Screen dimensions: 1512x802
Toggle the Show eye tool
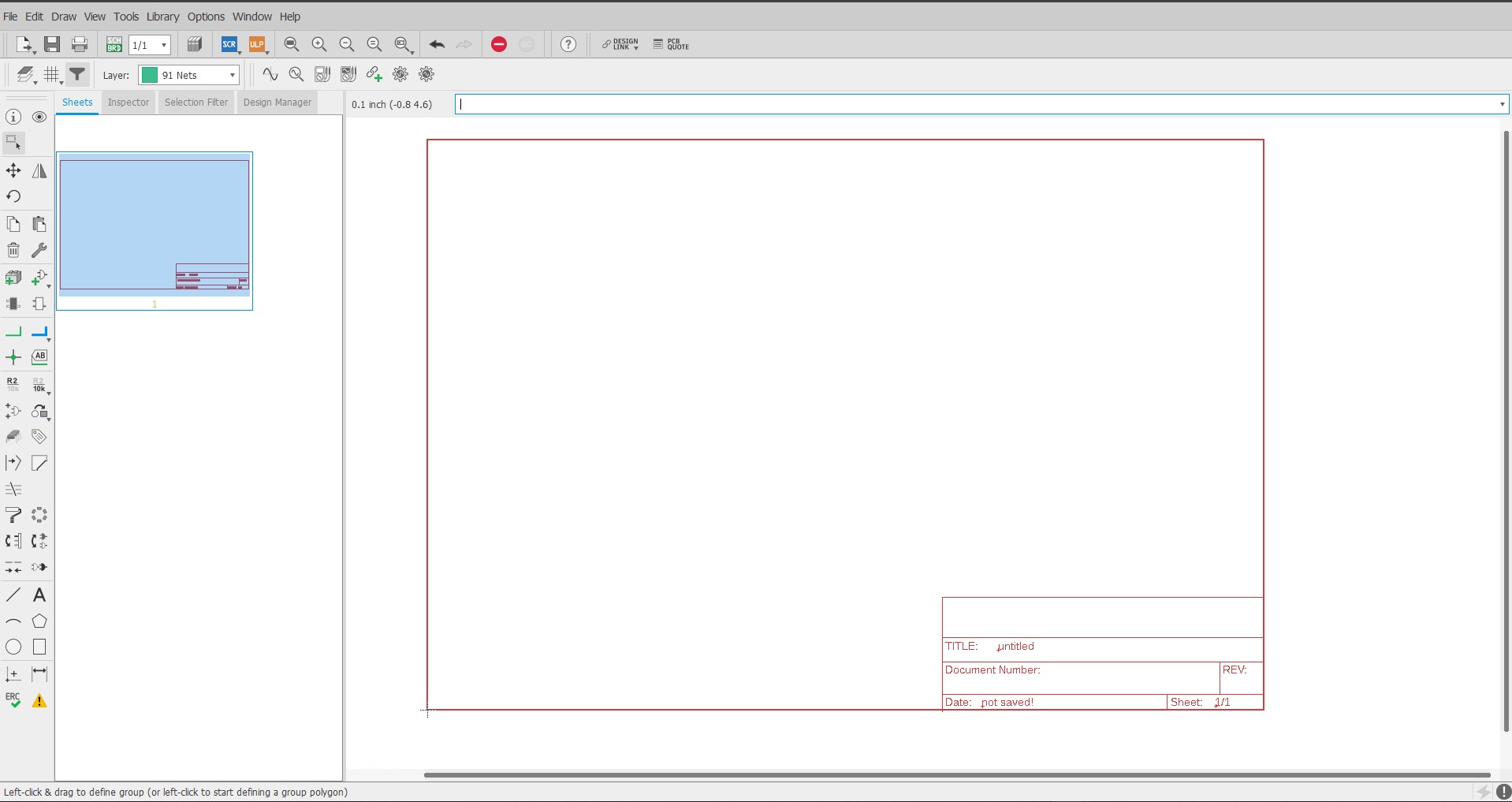click(x=39, y=118)
